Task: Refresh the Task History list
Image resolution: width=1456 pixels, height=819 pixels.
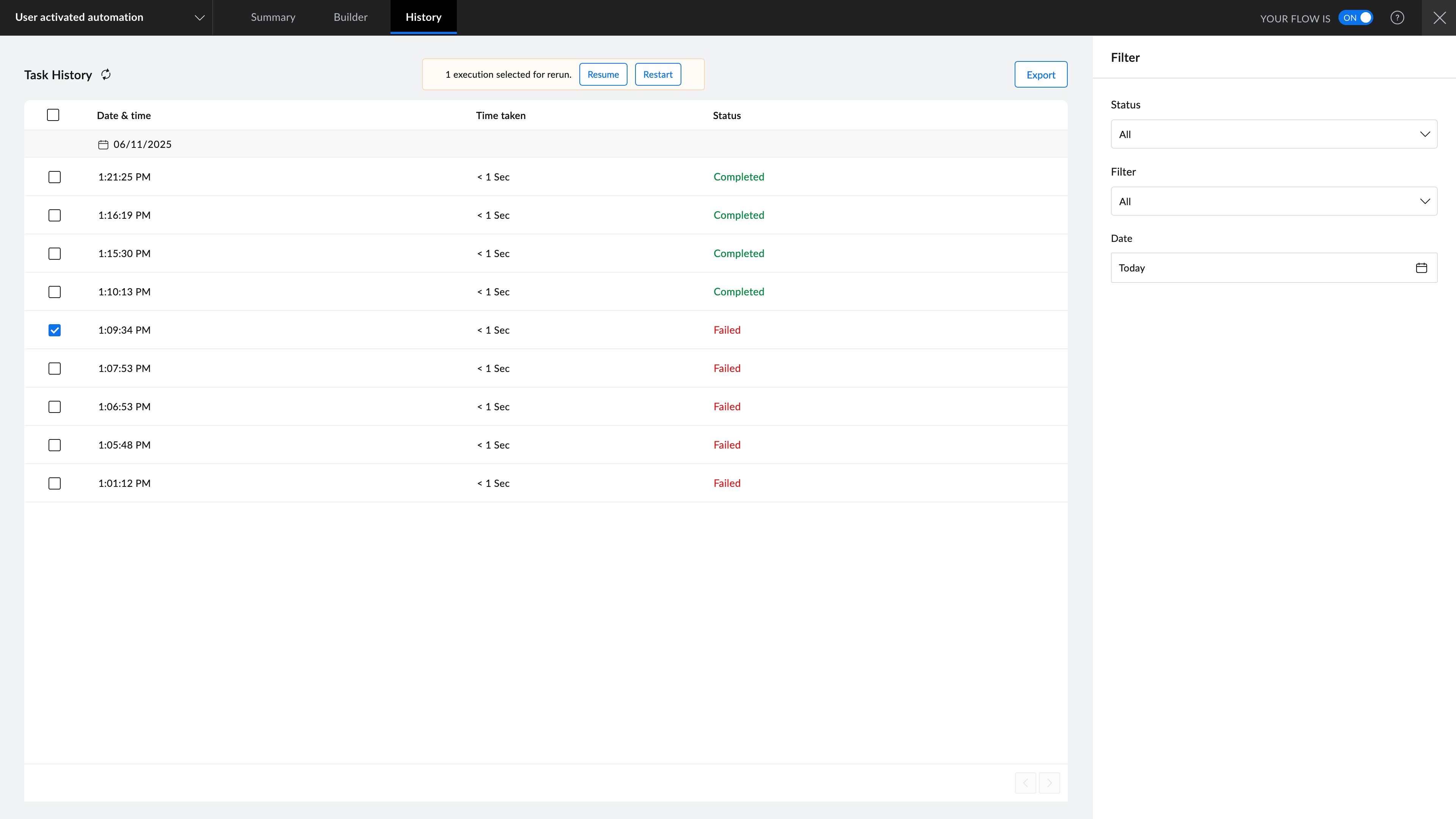Action: pyautogui.click(x=106, y=75)
